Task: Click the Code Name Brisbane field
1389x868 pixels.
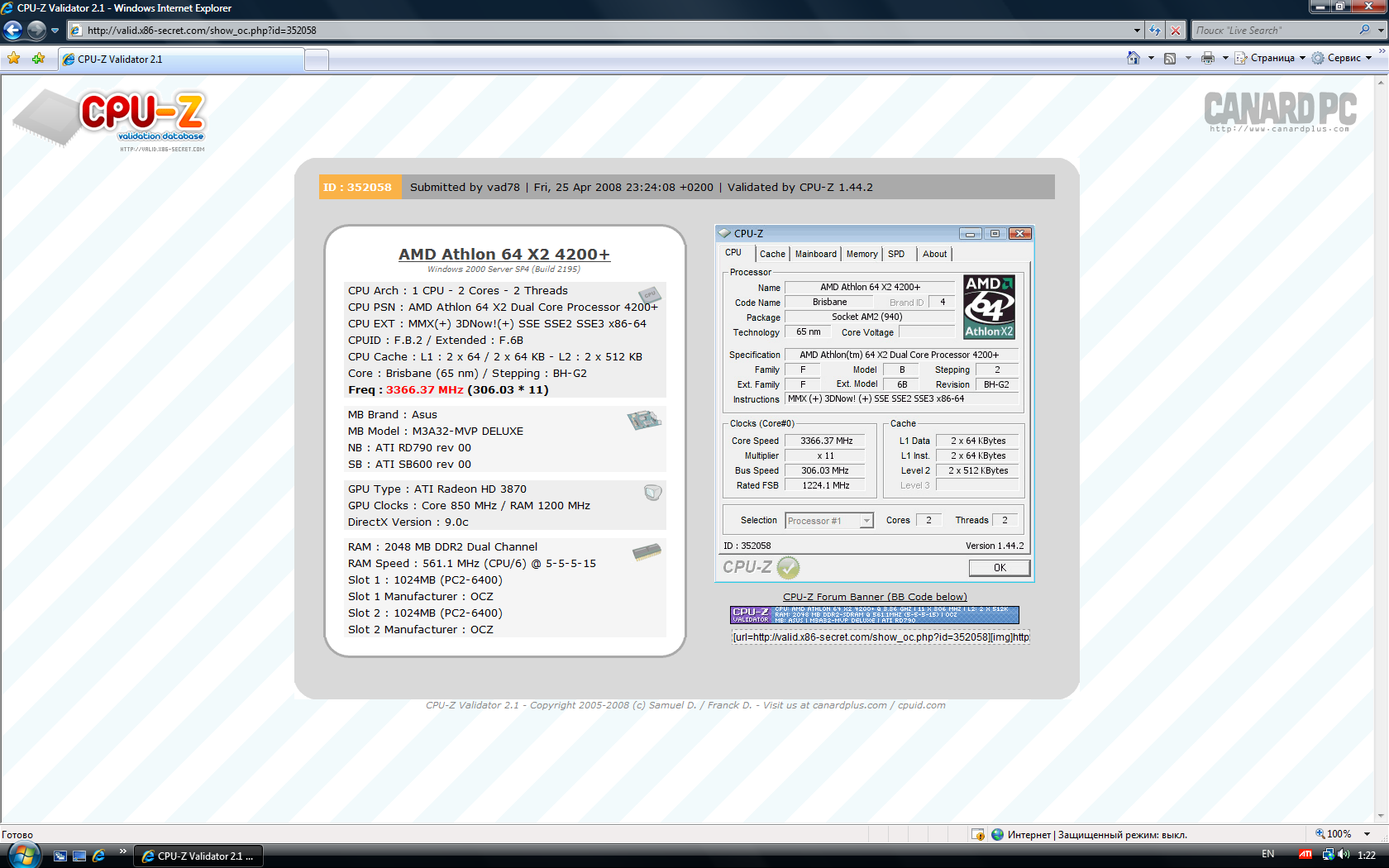Action: [x=829, y=303]
